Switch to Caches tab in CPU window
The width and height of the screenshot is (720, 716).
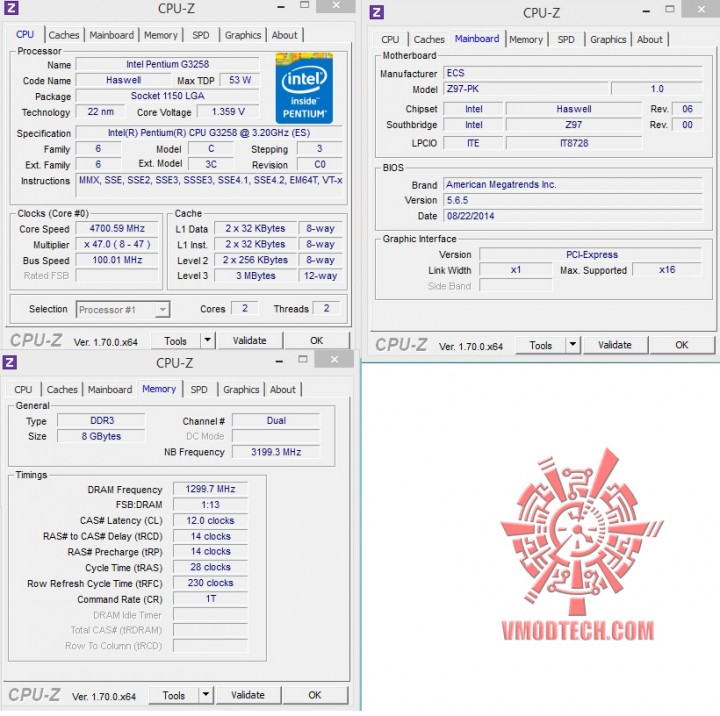point(64,35)
